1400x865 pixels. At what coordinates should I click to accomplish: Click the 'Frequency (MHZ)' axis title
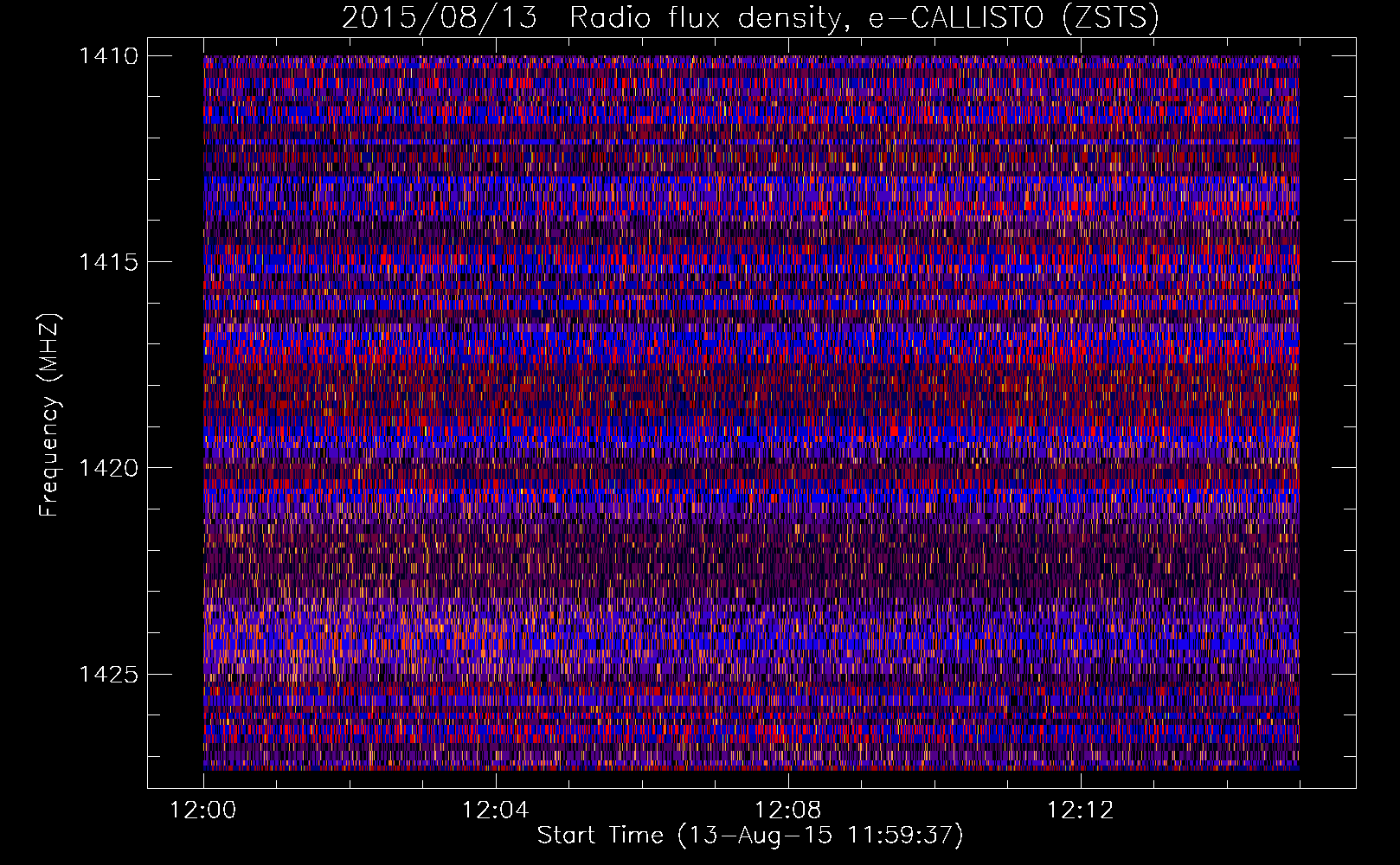50,415
